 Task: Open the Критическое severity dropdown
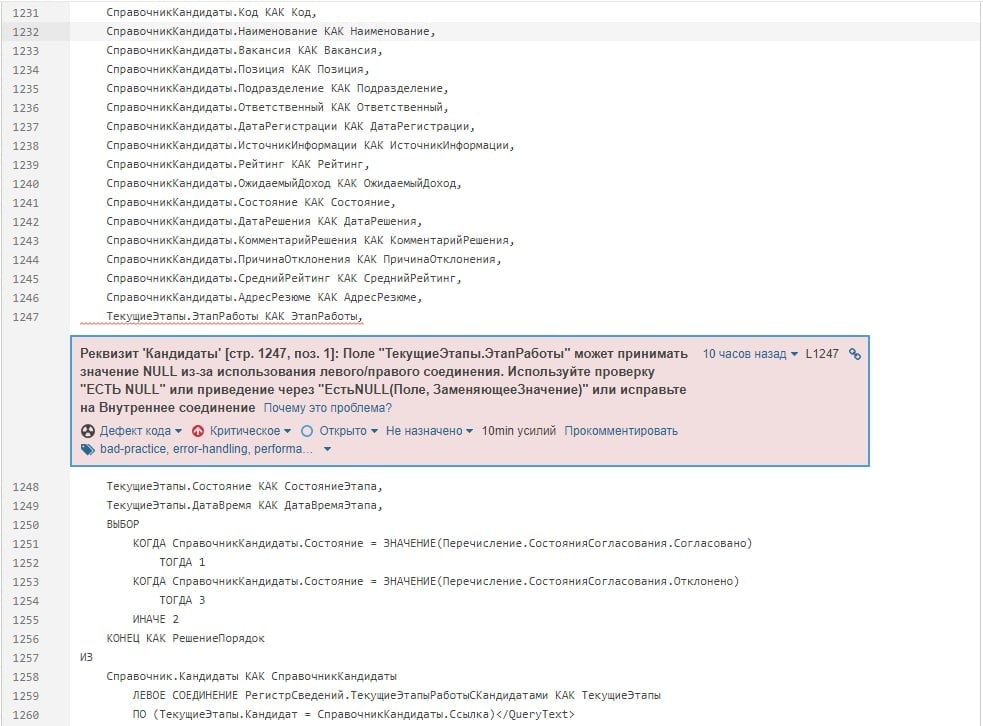coord(250,431)
